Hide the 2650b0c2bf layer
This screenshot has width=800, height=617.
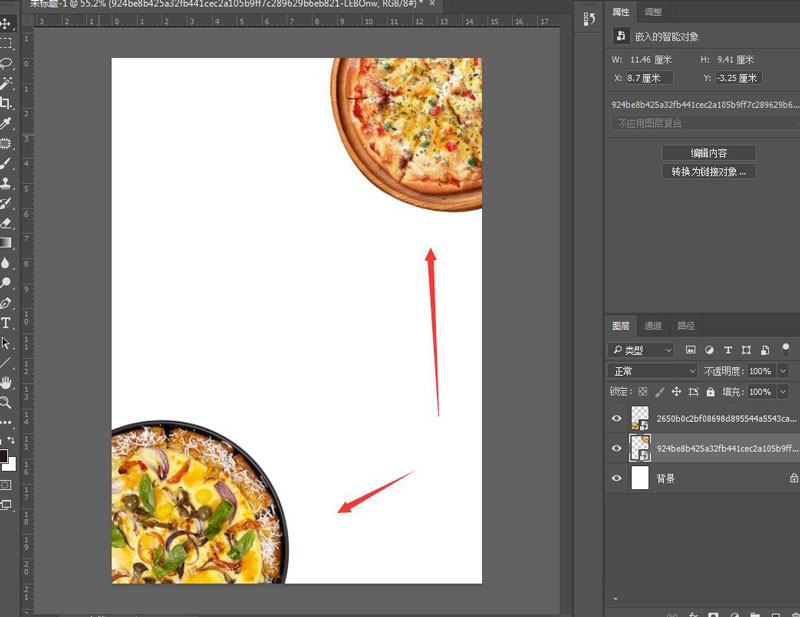(616, 418)
